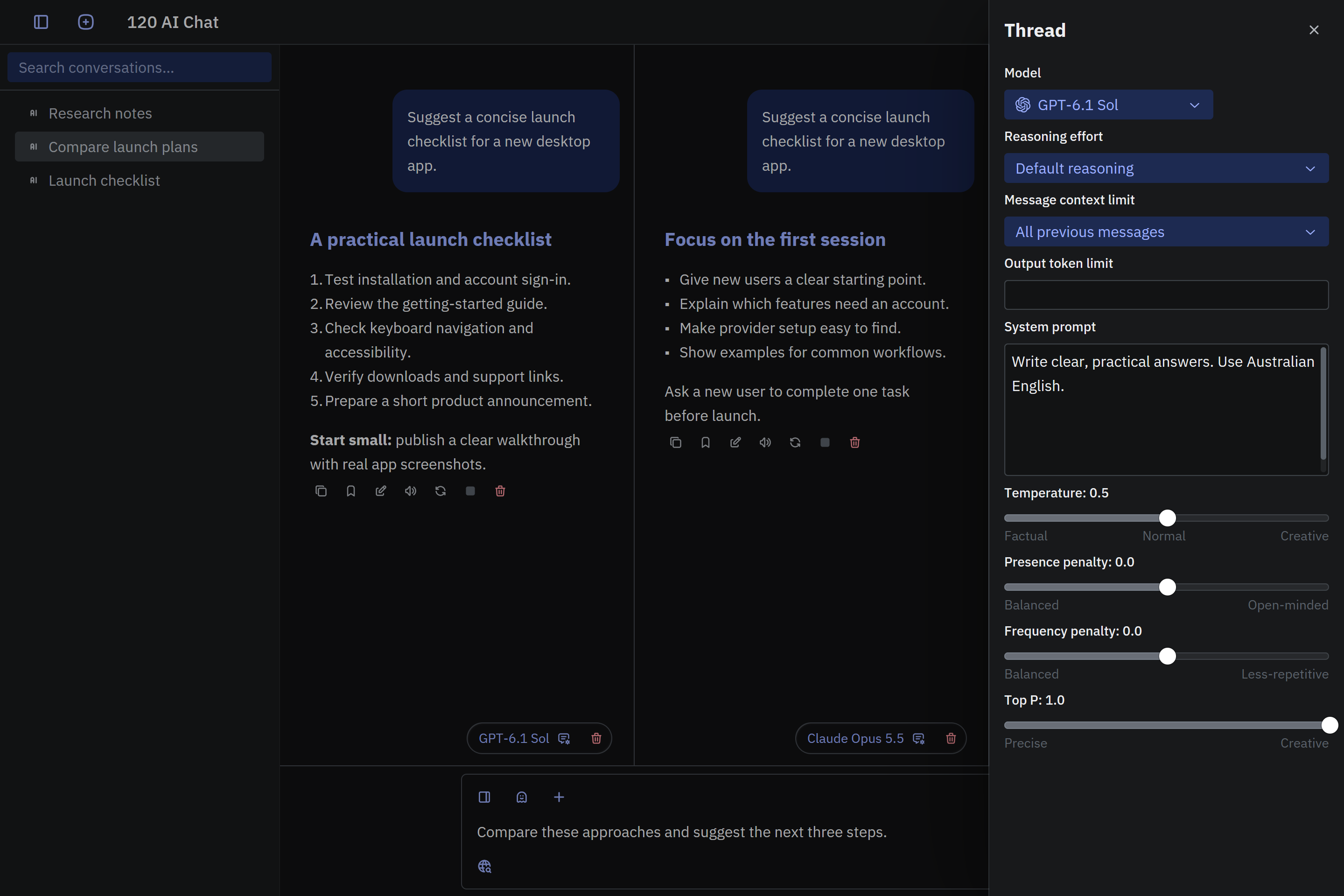
Task: Remove the GPT-6.1 Sol thread
Action: [596, 738]
